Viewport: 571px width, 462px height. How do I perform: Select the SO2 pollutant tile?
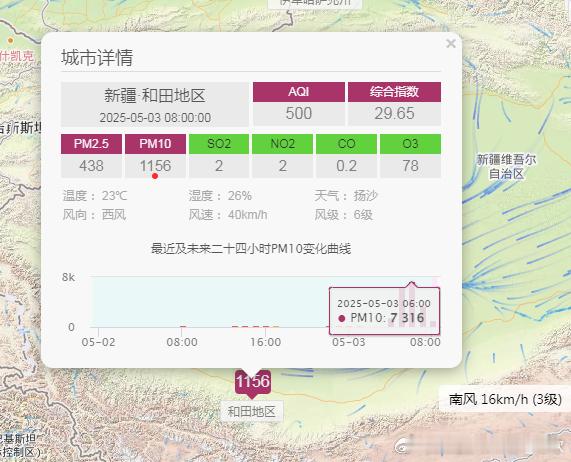pos(219,144)
